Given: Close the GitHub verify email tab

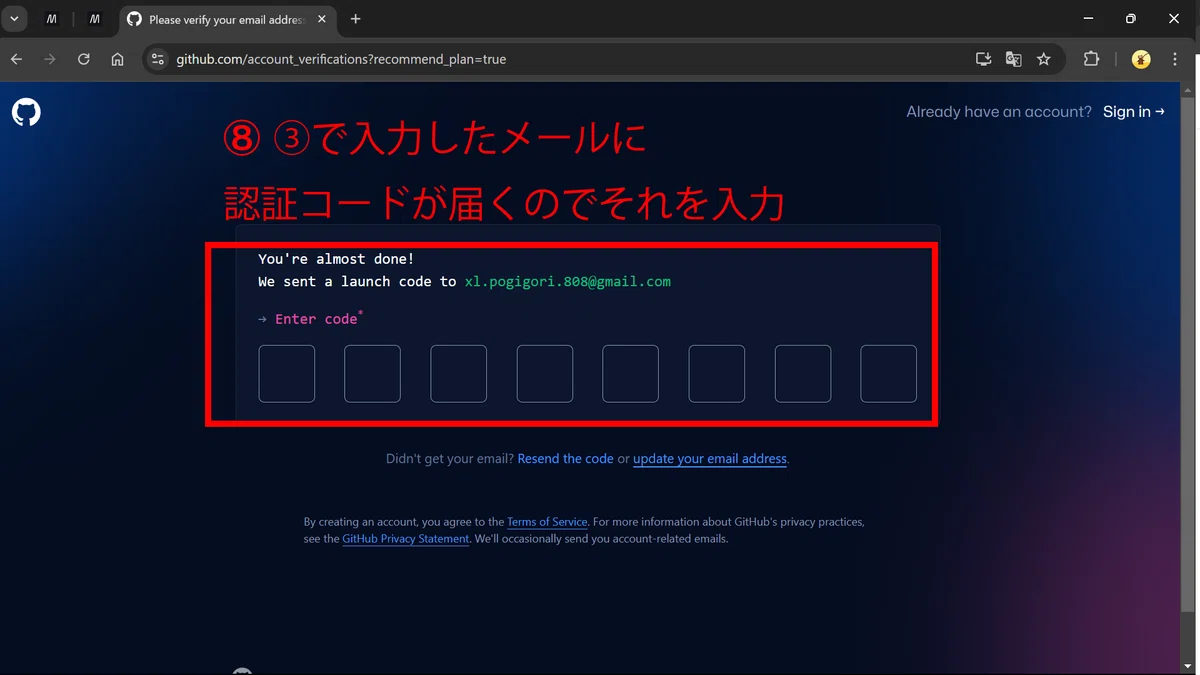Looking at the screenshot, I should (x=321, y=19).
